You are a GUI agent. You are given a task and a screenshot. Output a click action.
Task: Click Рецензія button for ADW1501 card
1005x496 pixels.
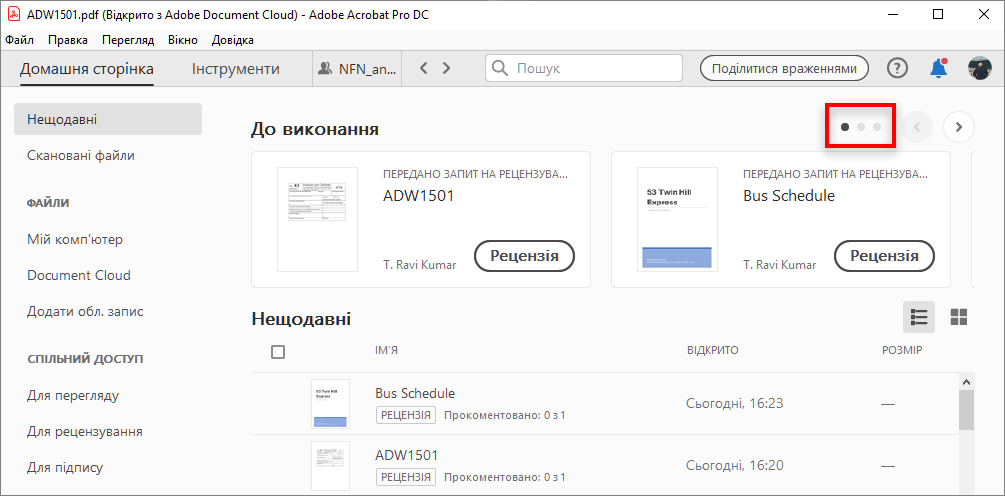(524, 255)
